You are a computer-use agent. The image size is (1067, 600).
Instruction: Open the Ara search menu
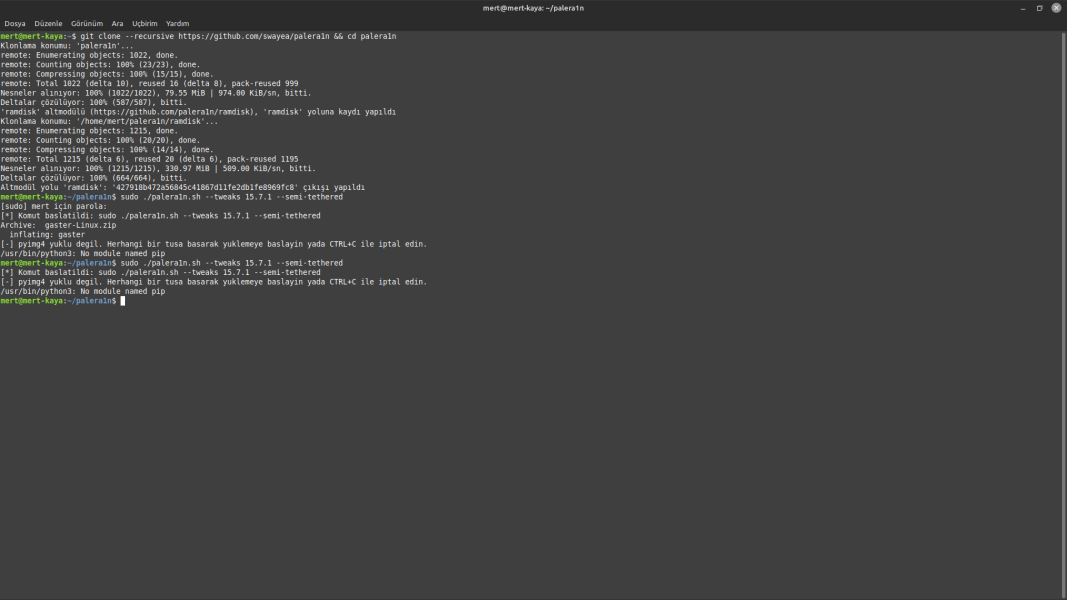pos(117,23)
